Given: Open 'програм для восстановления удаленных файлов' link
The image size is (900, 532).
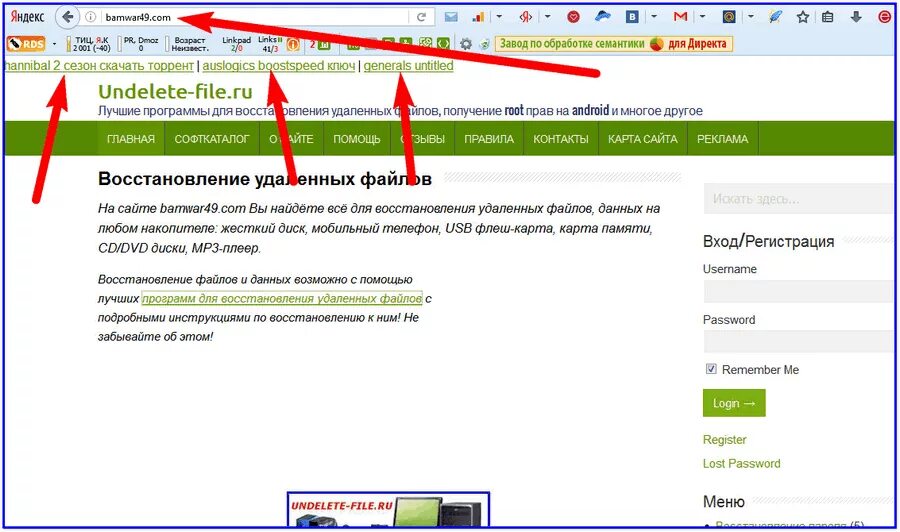Looking at the screenshot, I should pos(282,298).
